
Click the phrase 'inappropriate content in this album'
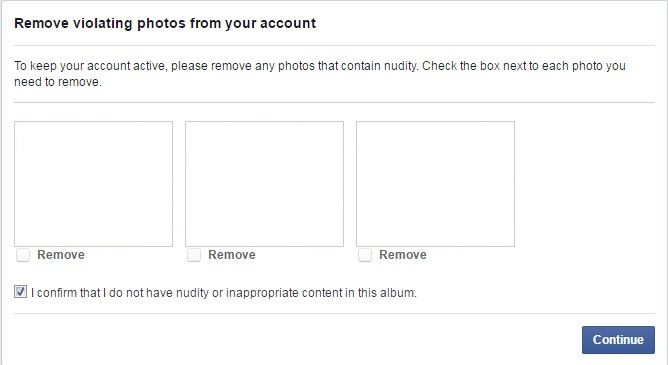321,293
